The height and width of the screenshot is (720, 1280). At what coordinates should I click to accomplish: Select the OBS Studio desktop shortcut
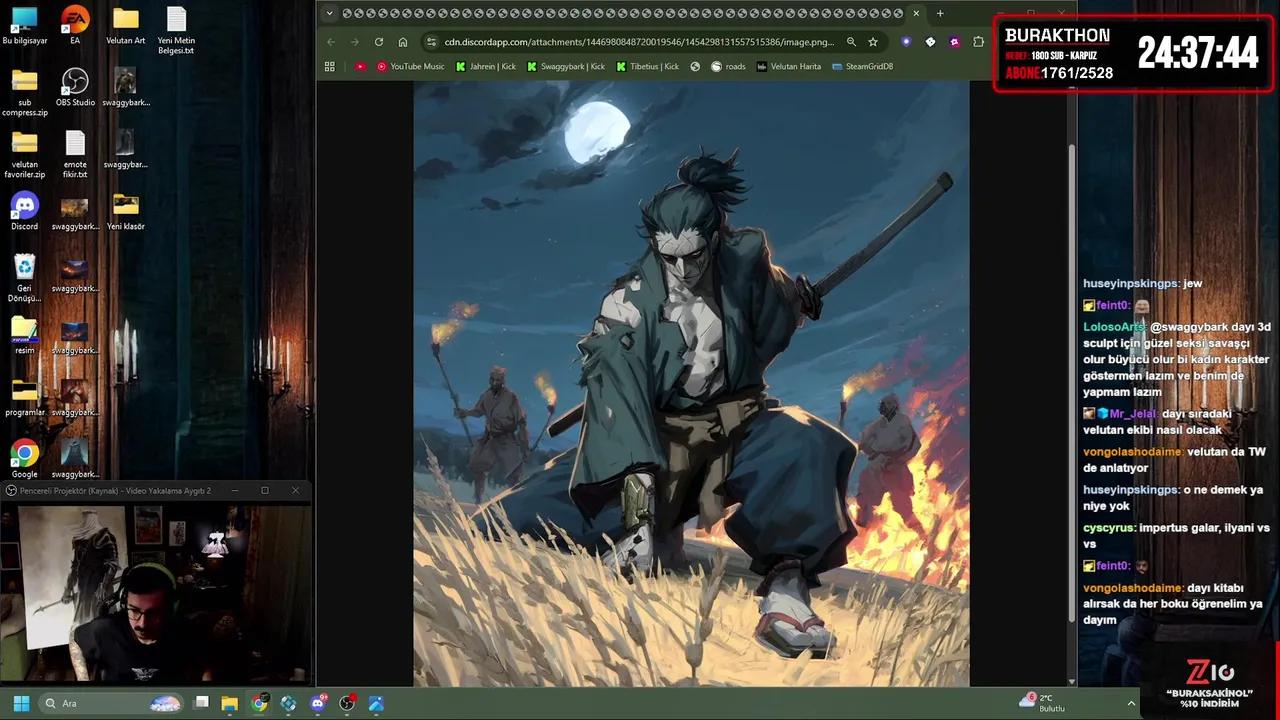tap(75, 88)
